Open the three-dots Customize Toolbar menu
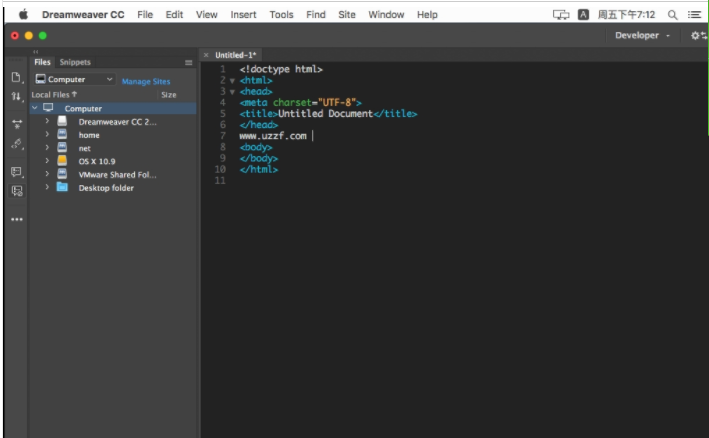This screenshot has height=438, width=709. (x=16, y=219)
